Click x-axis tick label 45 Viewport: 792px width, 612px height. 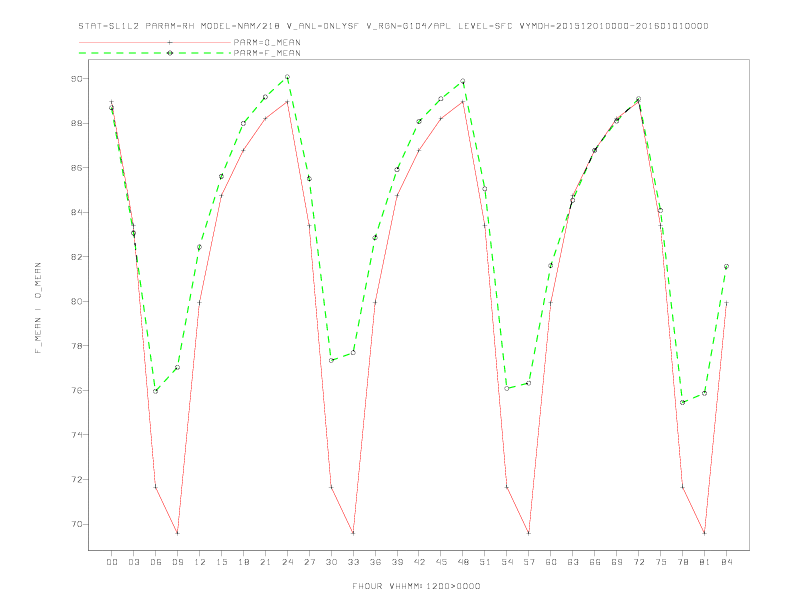[441, 562]
